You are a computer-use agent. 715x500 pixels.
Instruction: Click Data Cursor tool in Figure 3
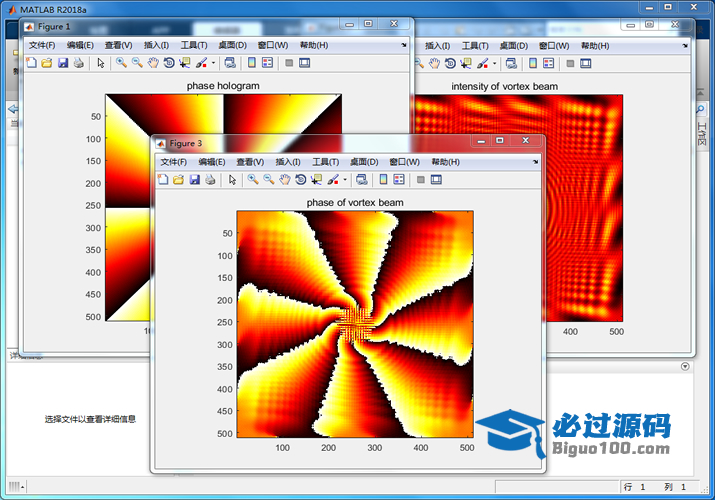(x=315, y=180)
